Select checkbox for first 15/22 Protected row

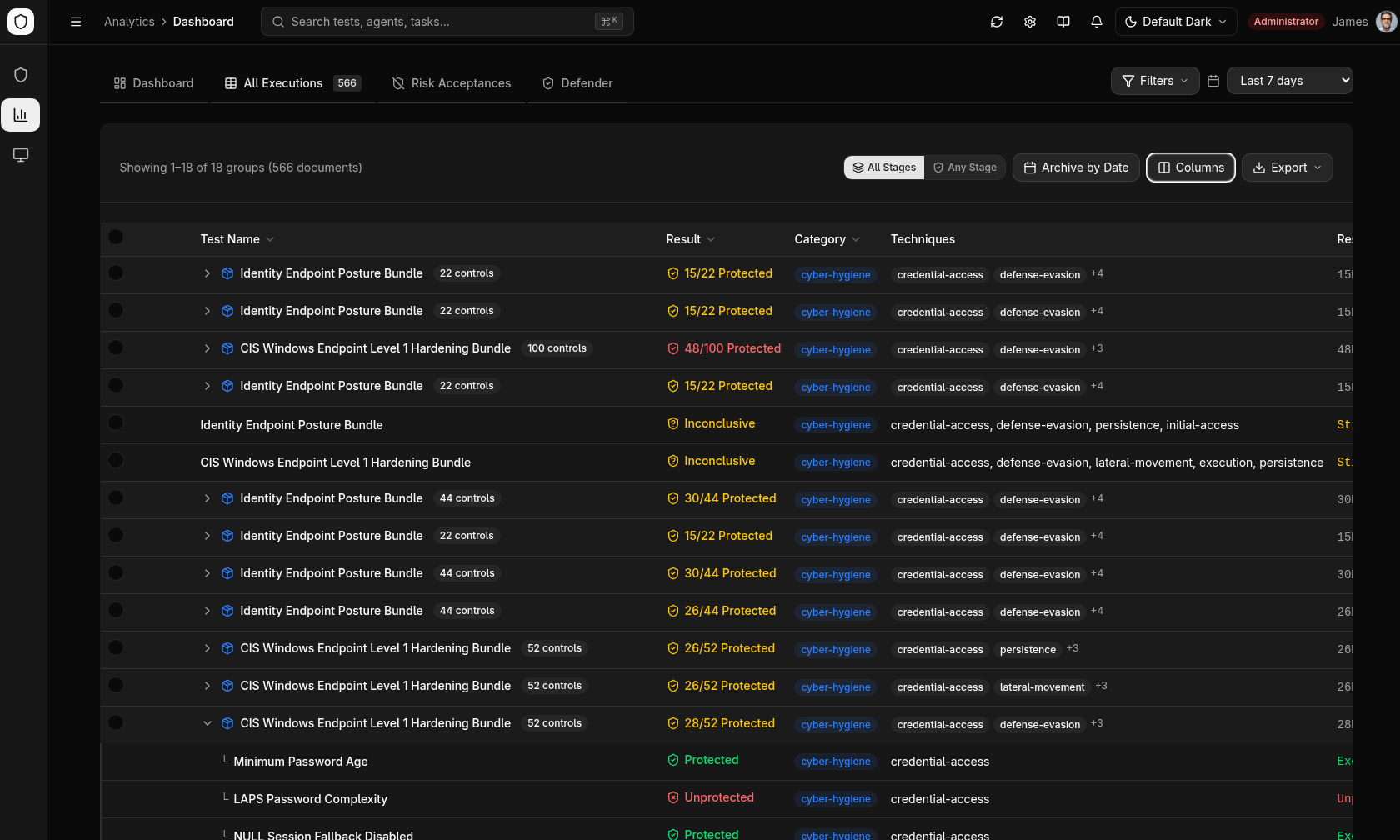[x=116, y=272]
